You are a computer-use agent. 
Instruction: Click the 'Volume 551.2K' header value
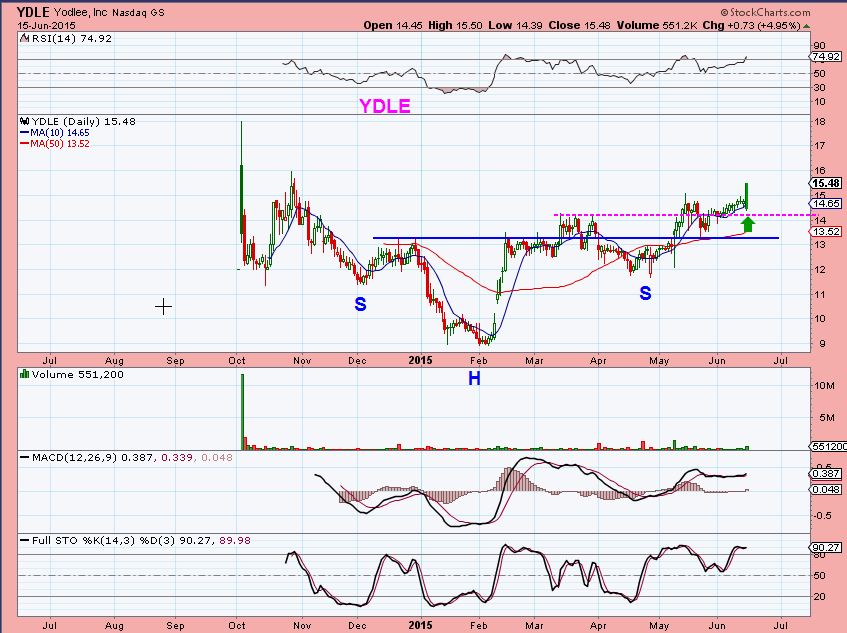tap(656, 25)
